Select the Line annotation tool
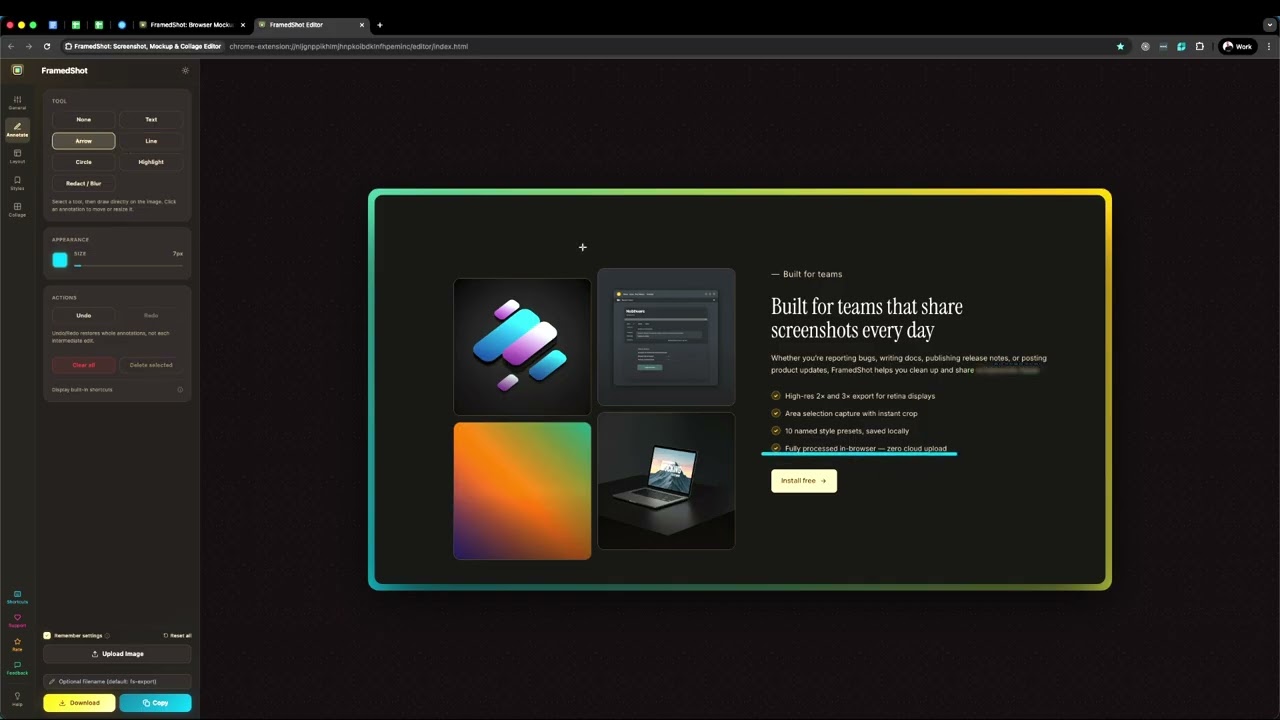 point(151,141)
